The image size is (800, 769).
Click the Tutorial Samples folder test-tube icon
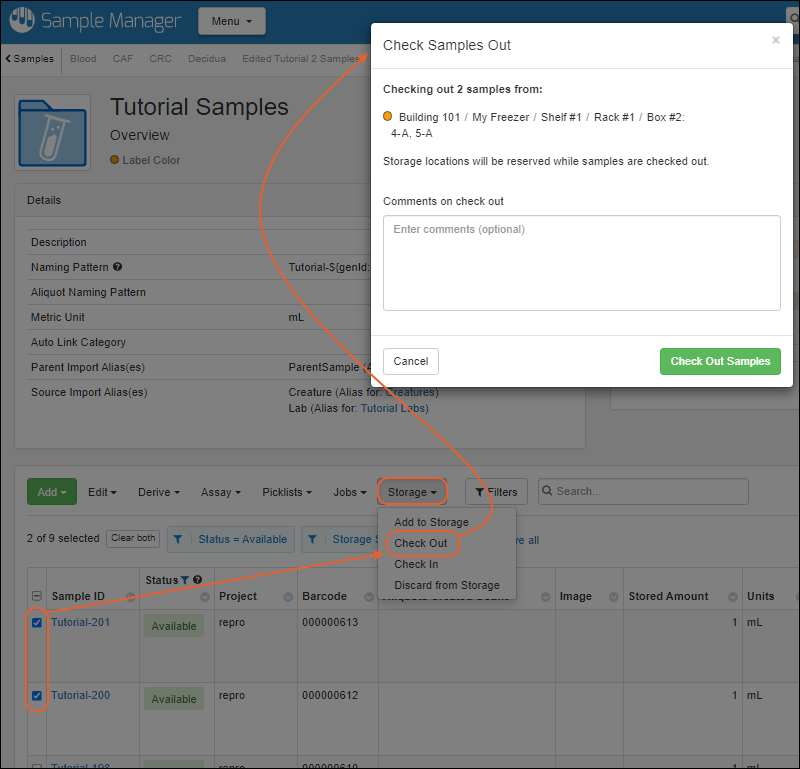(52, 132)
